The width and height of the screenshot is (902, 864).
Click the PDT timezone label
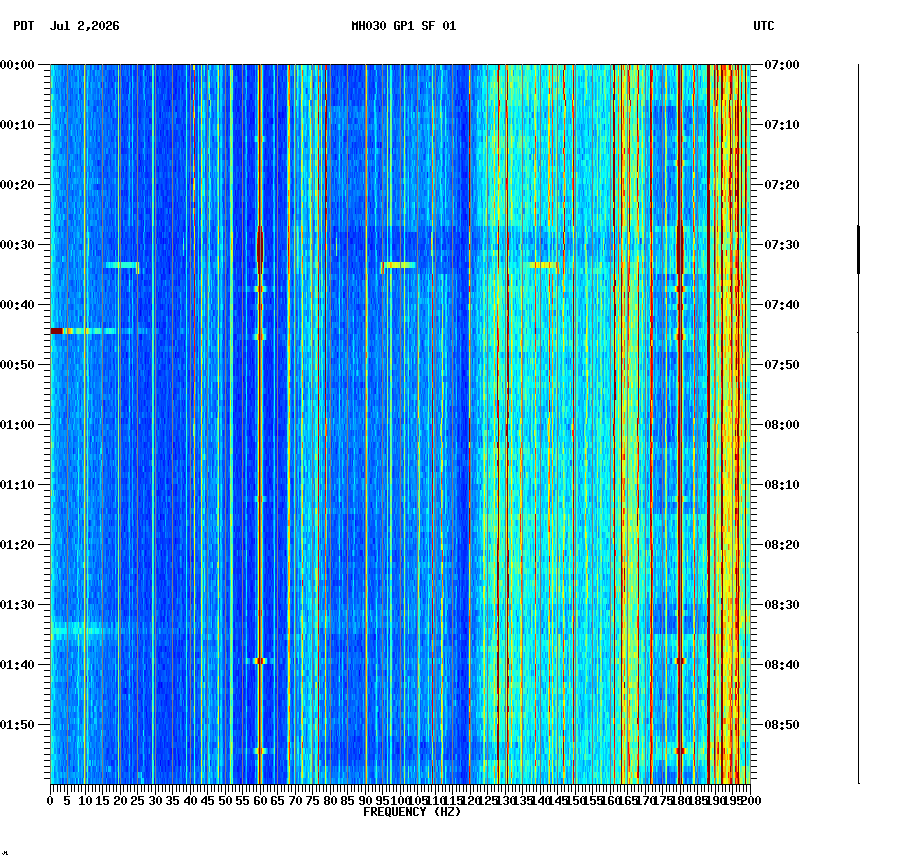click(x=24, y=26)
